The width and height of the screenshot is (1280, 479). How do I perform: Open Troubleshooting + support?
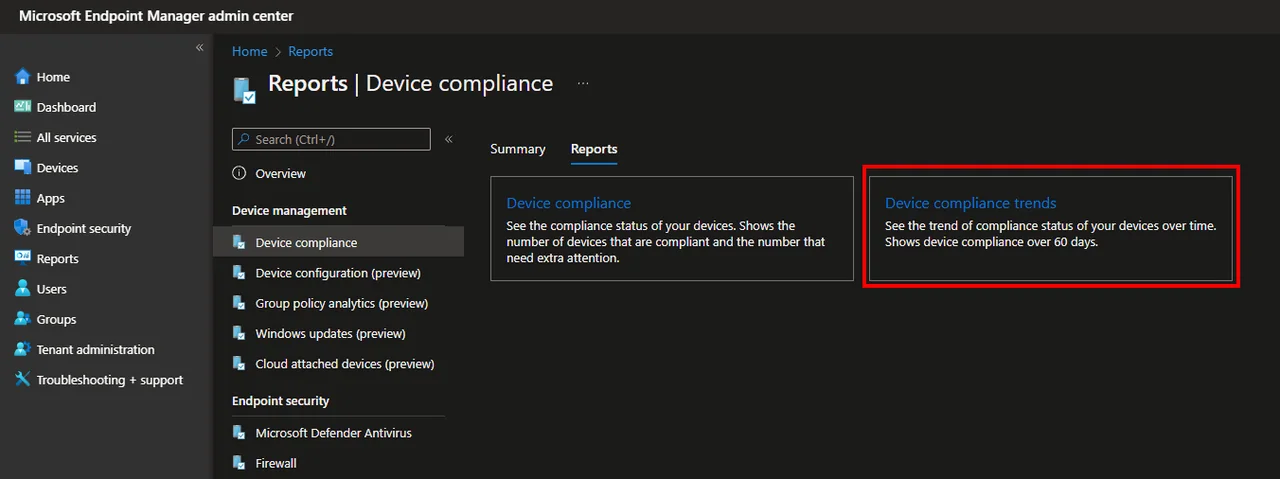pyautogui.click(x=110, y=380)
